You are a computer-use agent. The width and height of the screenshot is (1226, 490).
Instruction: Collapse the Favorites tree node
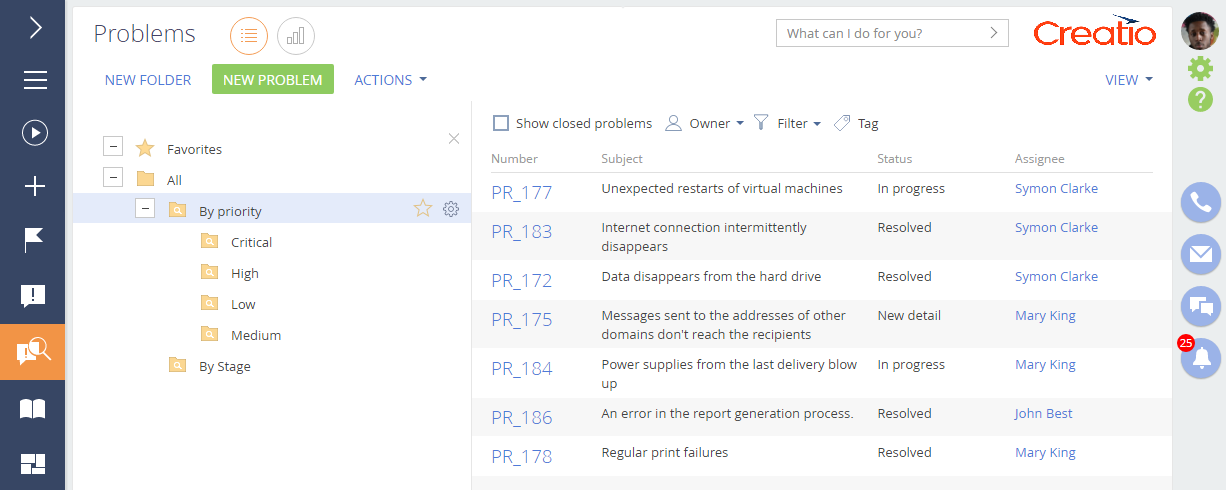pos(113,147)
